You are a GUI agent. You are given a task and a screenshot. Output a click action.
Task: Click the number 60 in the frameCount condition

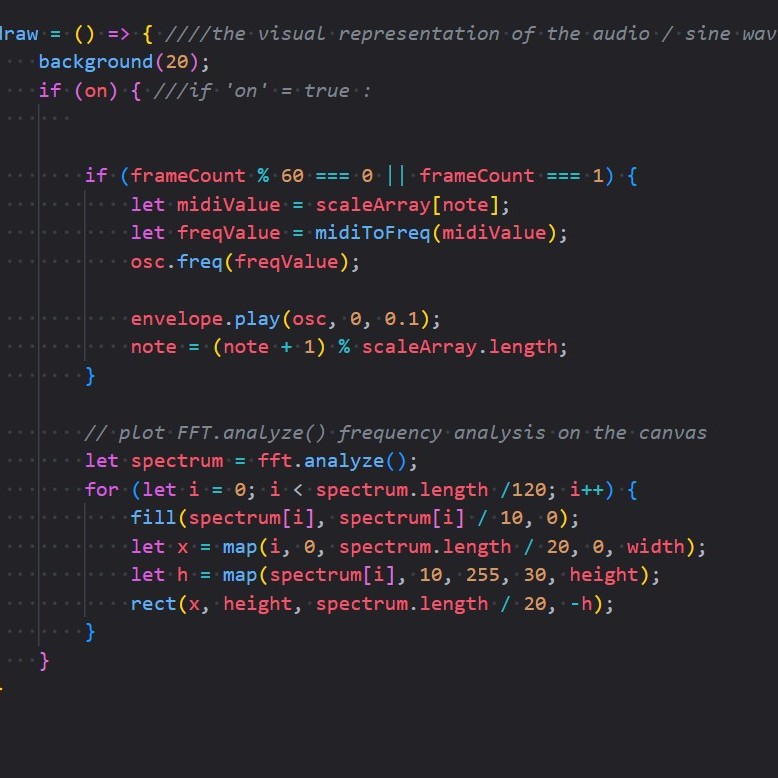292,176
